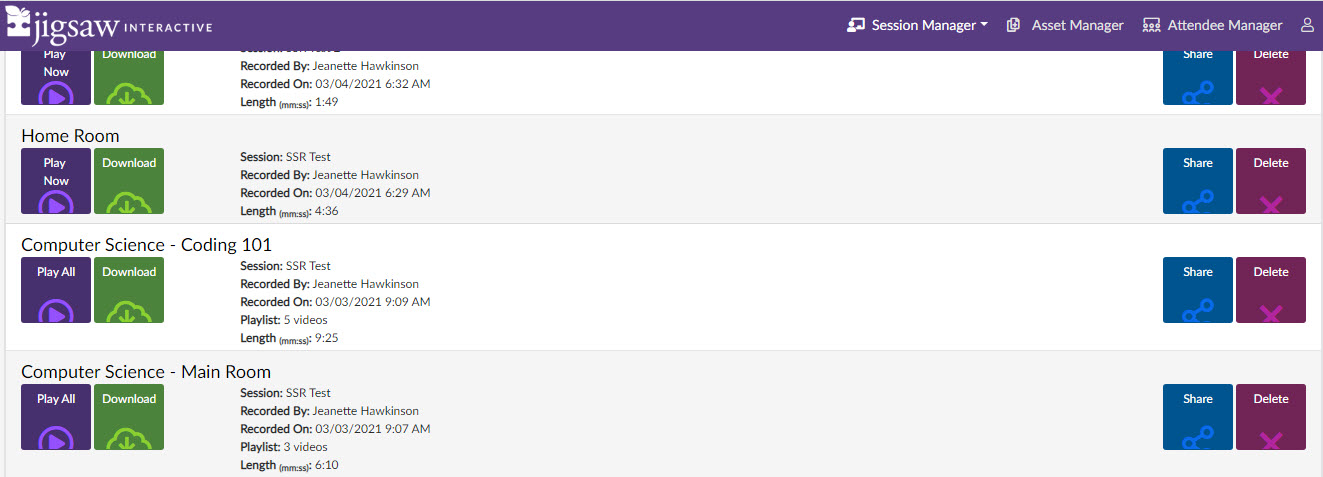Viewport: 1323px width, 477px height.
Task: Delete the Home Room recording
Action: 1271,181
